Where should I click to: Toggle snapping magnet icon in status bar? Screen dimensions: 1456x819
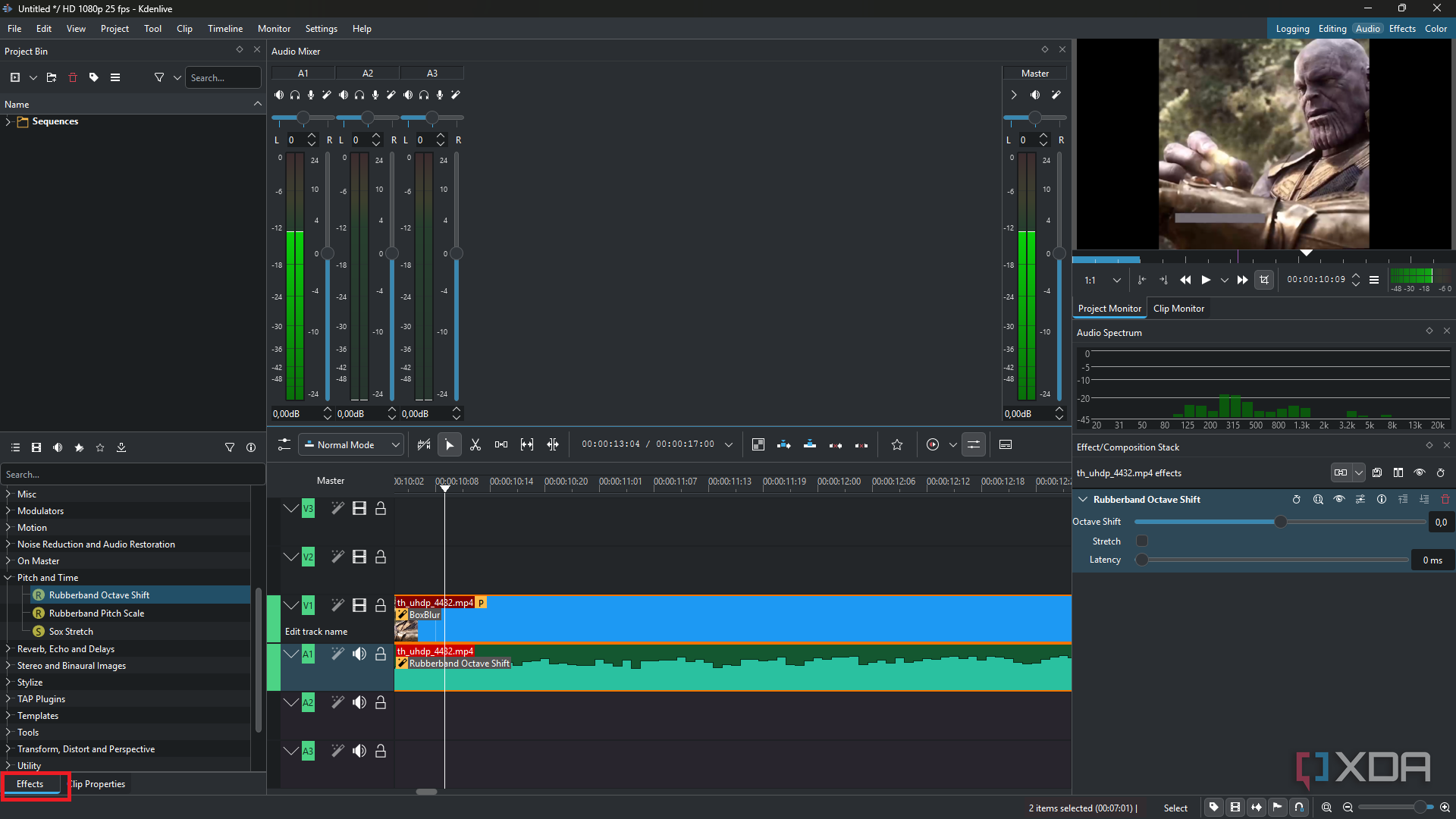pyautogui.click(x=1299, y=807)
